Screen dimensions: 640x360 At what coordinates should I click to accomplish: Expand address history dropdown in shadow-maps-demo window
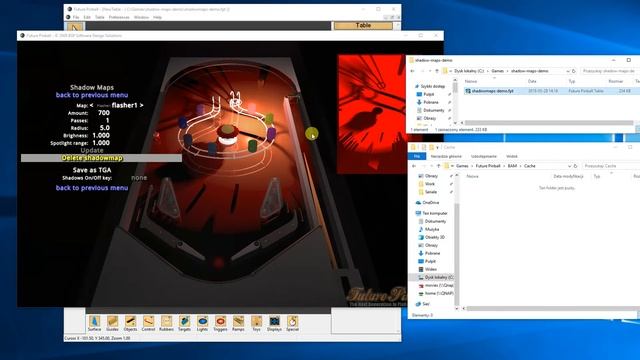567,71
